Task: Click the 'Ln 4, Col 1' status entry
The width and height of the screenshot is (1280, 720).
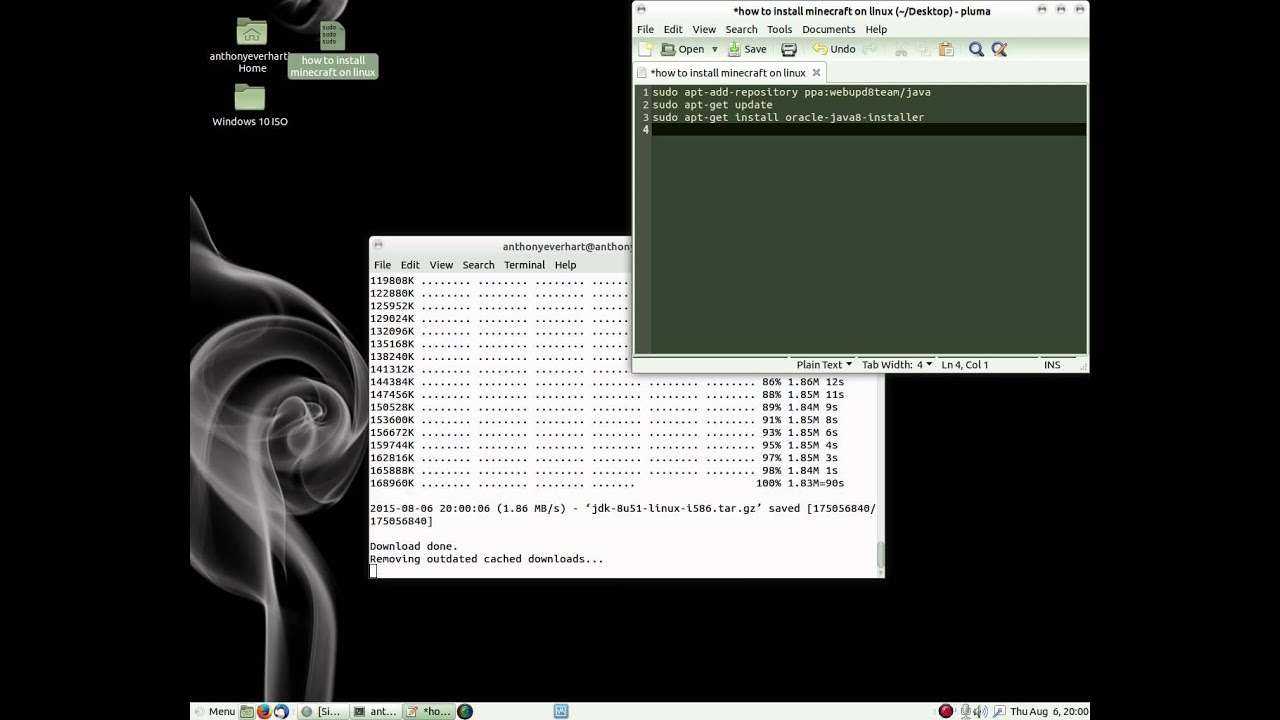Action: coord(964,365)
